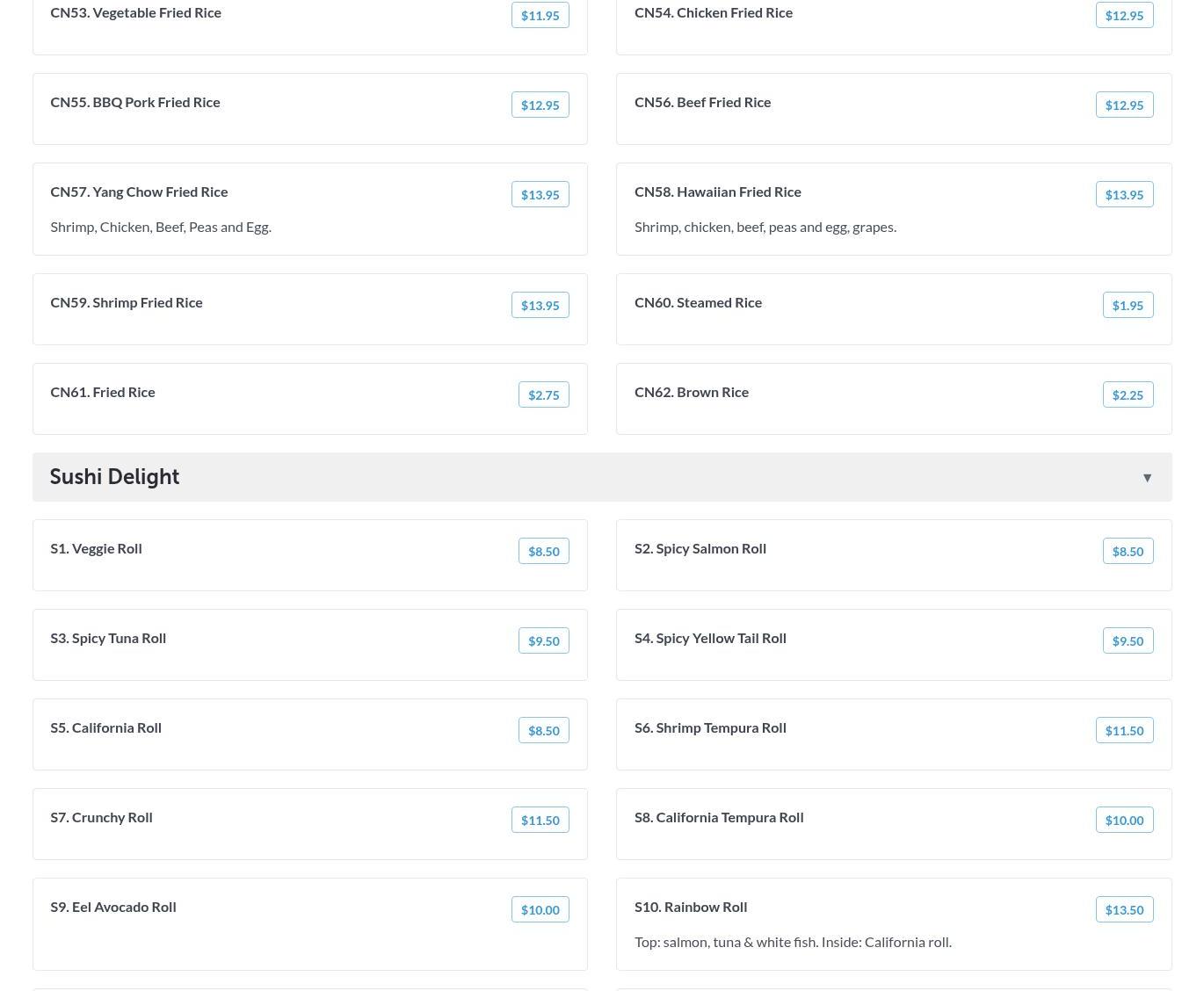Choose the $2.25 Brown Rice price
The height and width of the screenshot is (991, 1204).
coord(1128,394)
